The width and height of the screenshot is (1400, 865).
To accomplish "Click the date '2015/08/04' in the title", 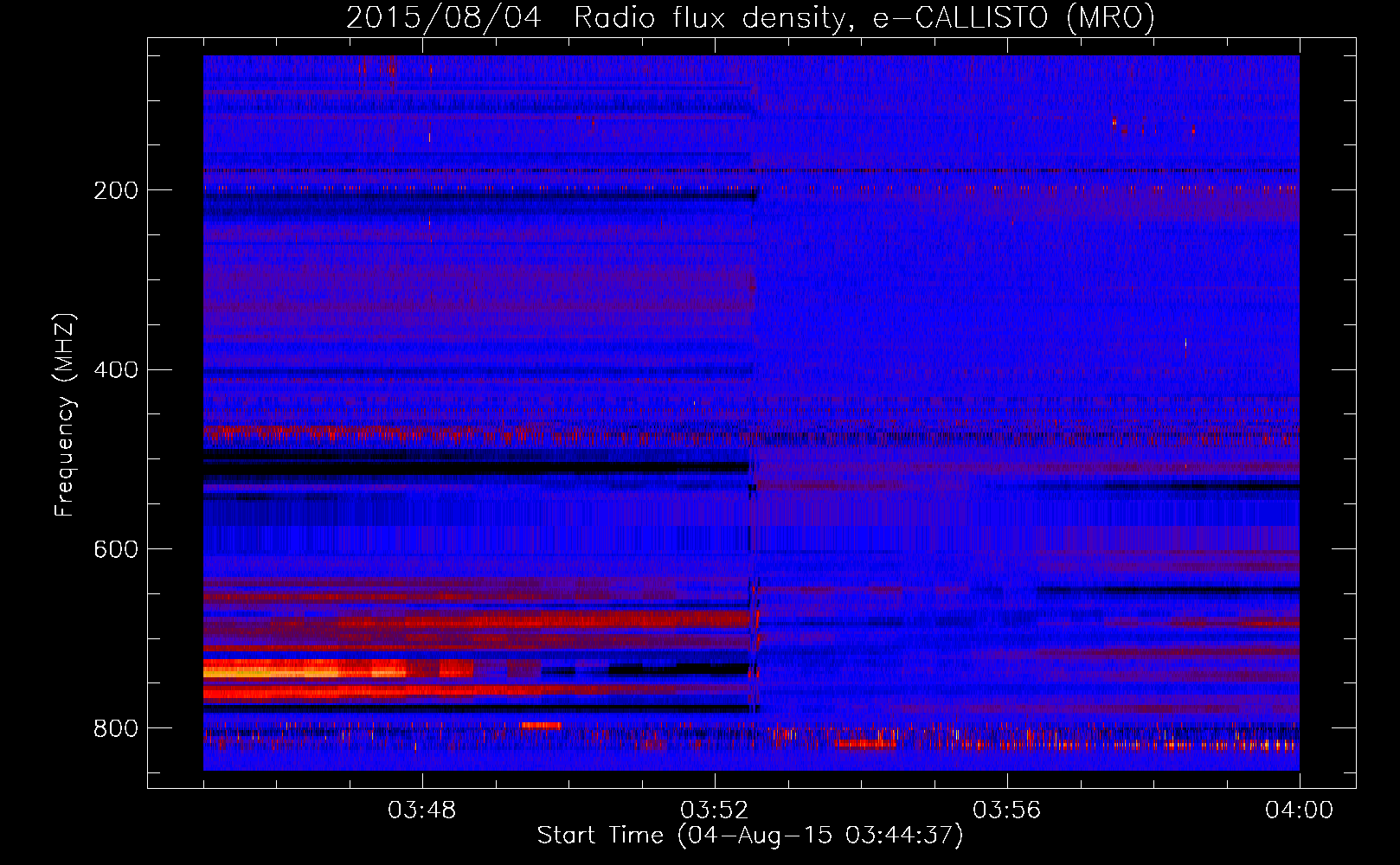I will [x=444, y=17].
